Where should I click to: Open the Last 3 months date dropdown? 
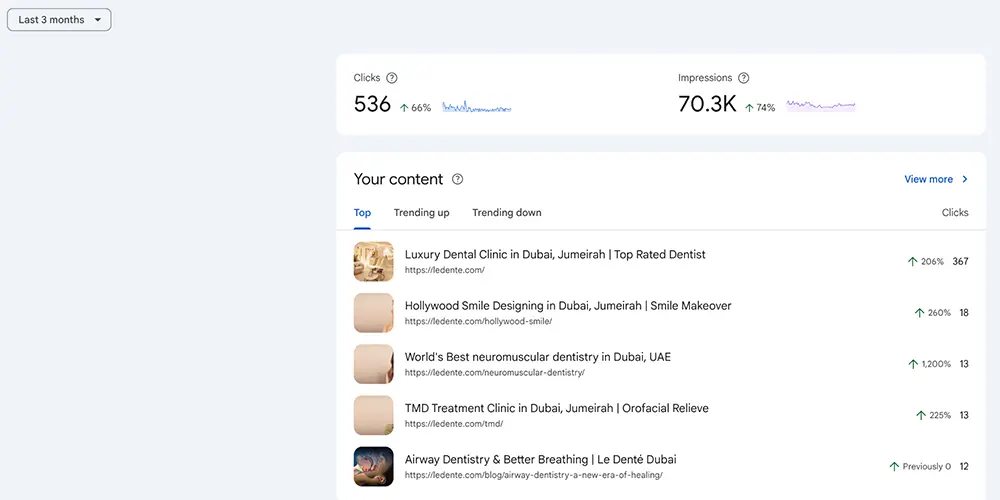(59, 20)
